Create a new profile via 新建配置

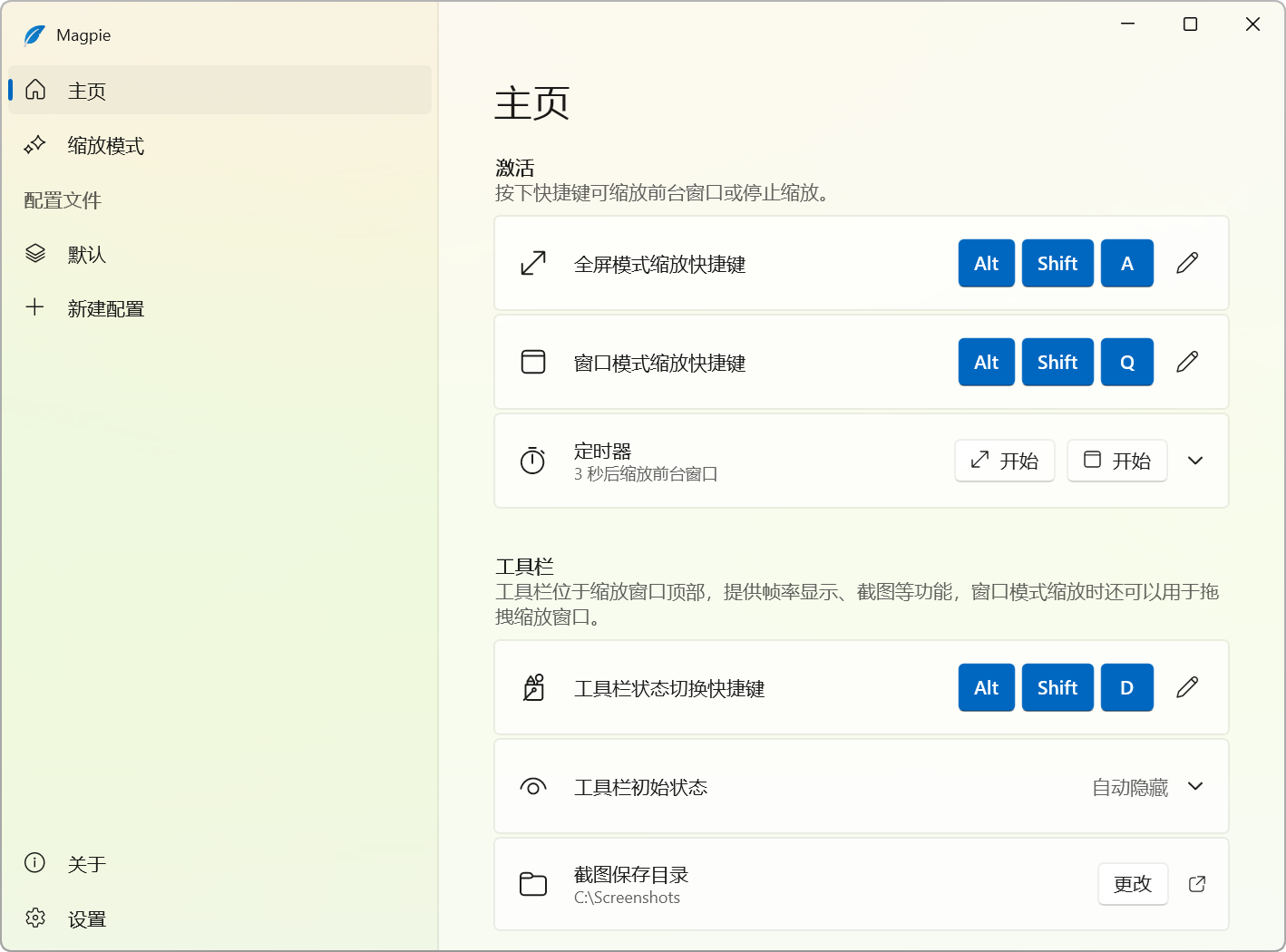pos(219,308)
